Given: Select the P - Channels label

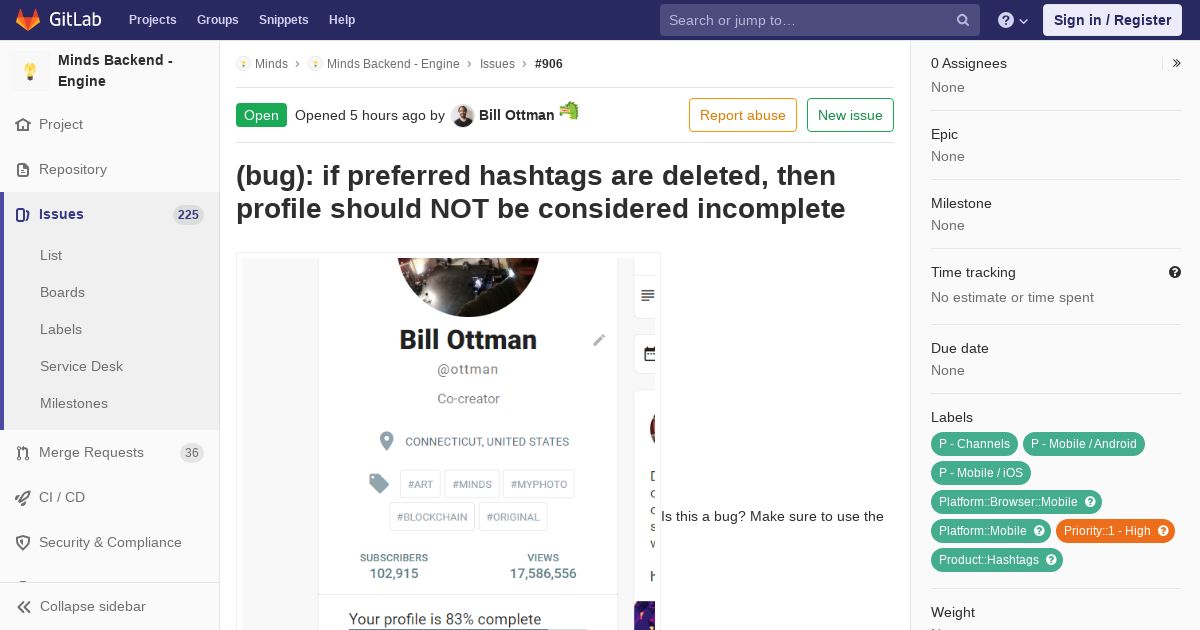Looking at the screenshot, I should tap(974, 444).
